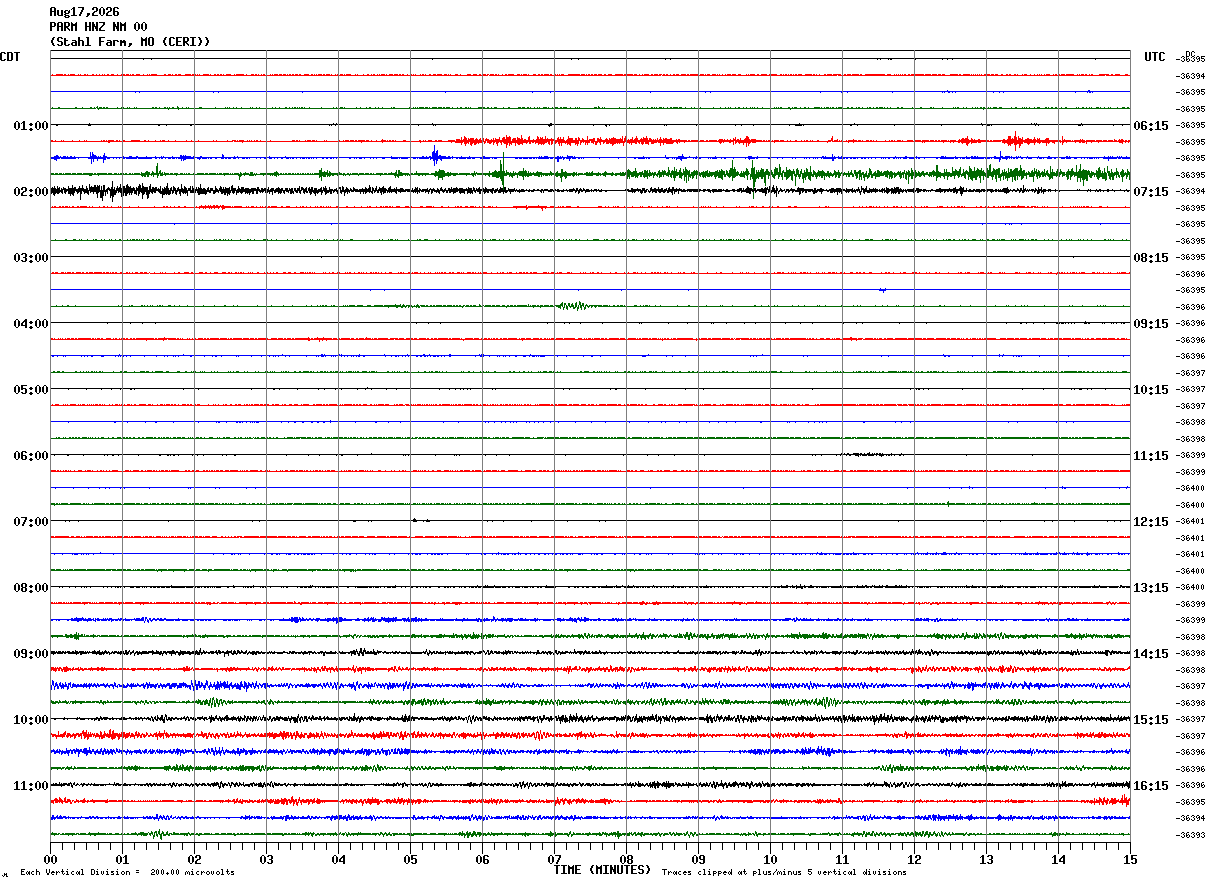Click the PARM HNZ NM 00 station text

(x=98, y=27)
